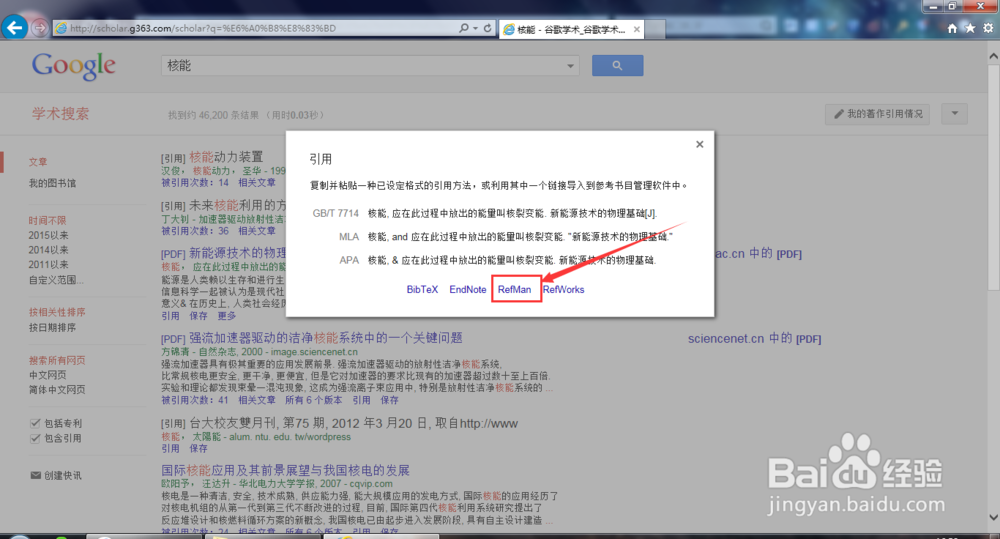
Task: Click the refresh icon in address bar
Action: [x=487, y=28]
